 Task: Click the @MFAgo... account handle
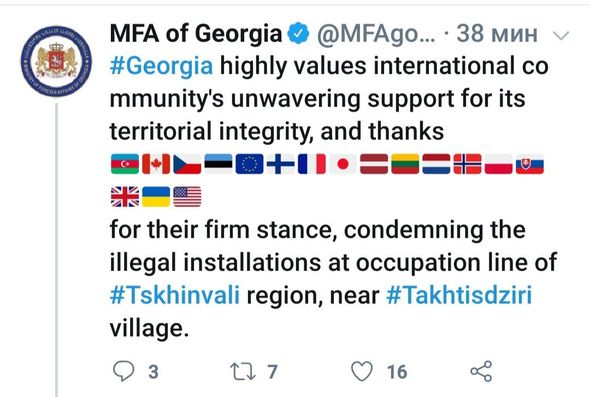(376, 34)
